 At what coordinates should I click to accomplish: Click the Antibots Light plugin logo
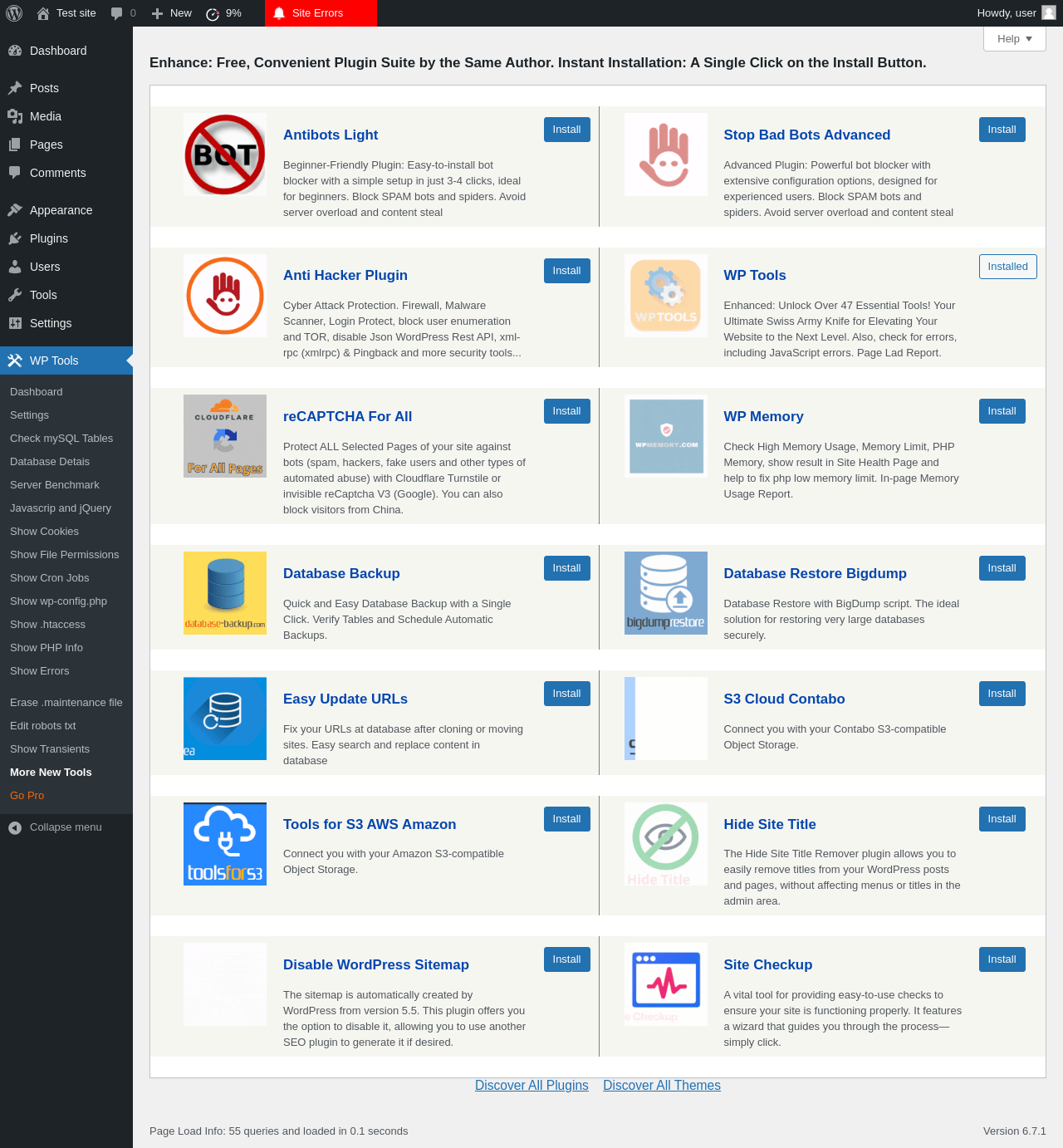click(225, 155)
